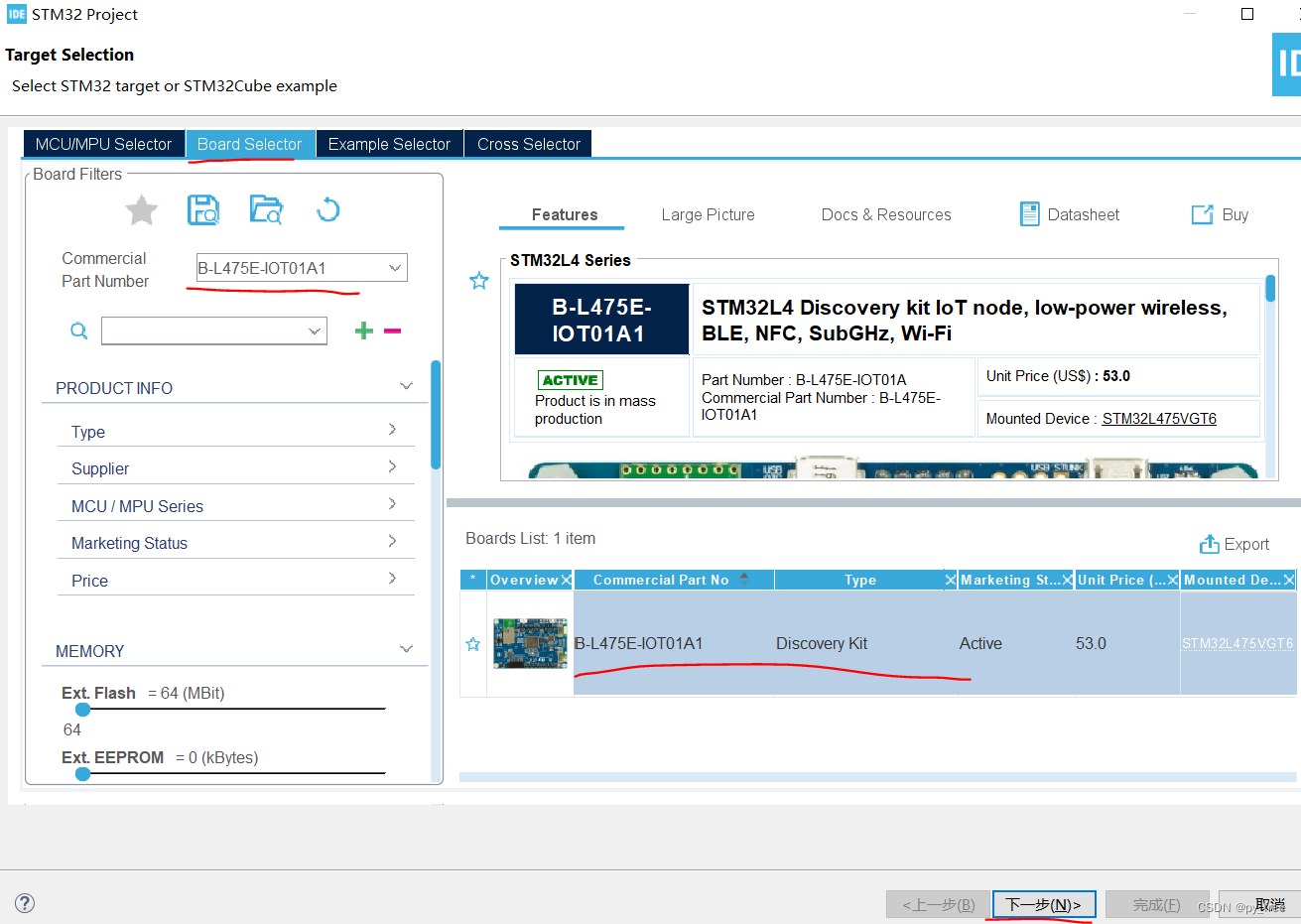Remove the Marketing Status column
Screen dimensions: 1301x924
click(x=1068, y=580)
